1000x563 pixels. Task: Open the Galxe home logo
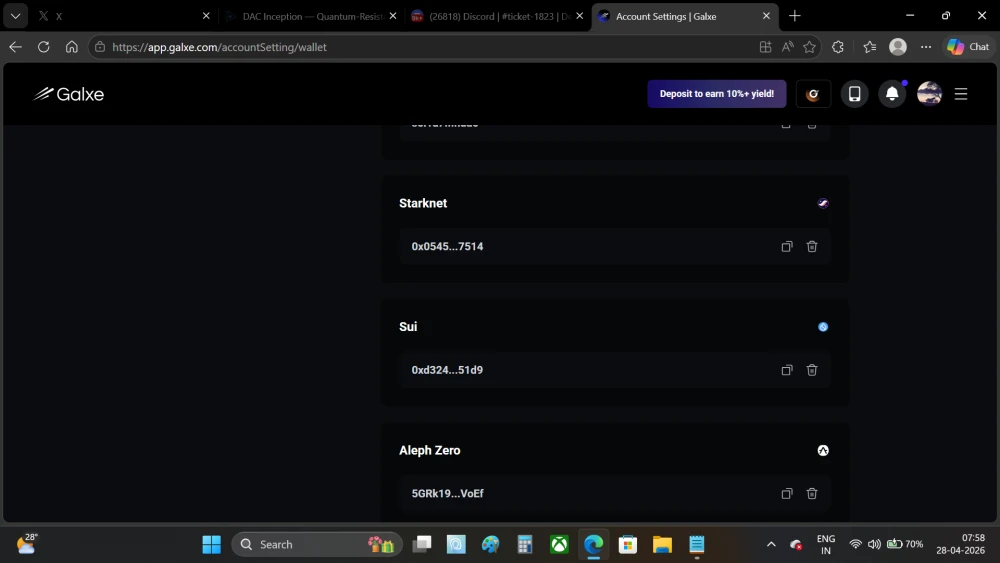pos(69,94)
